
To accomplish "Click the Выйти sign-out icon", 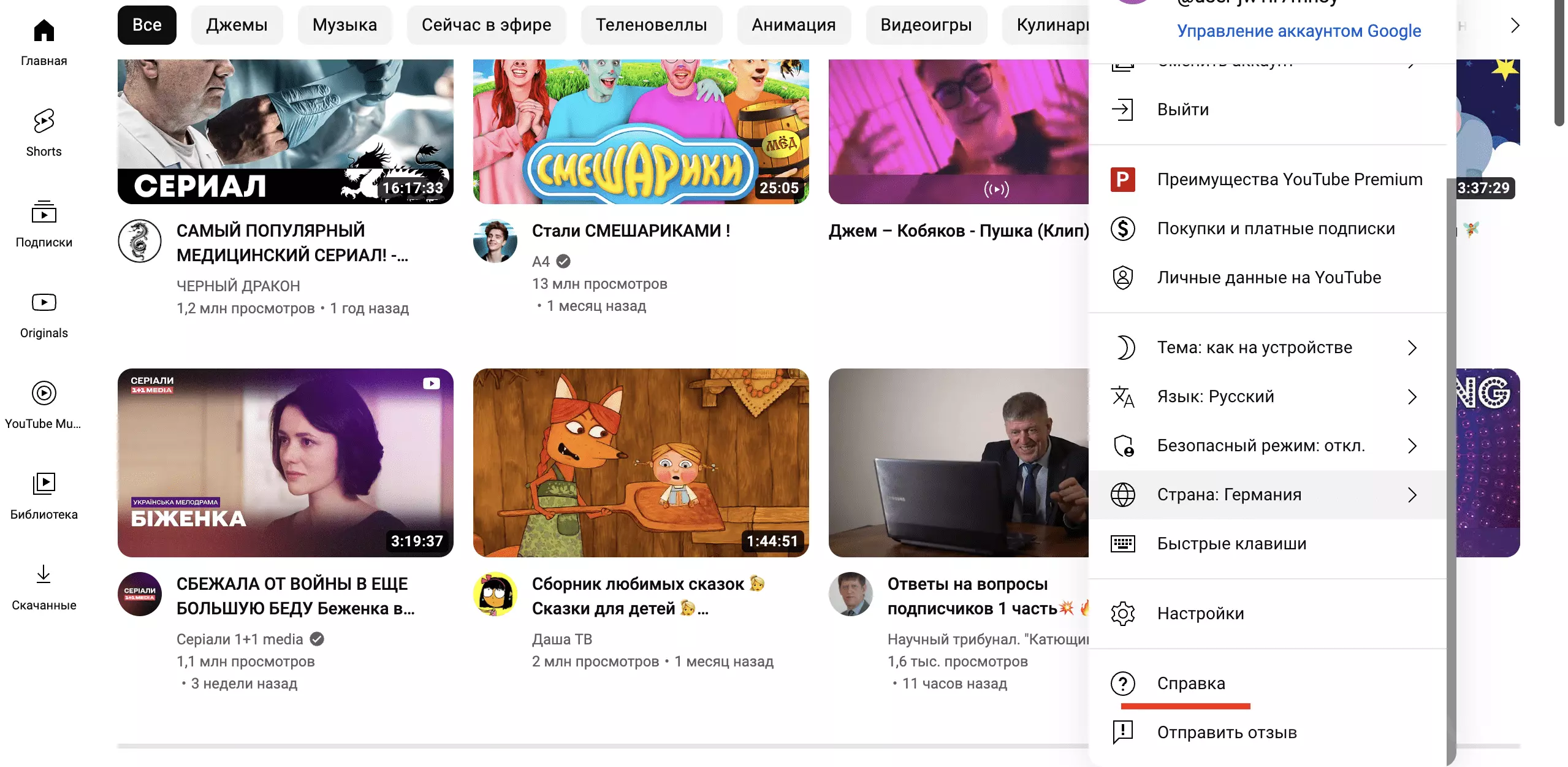I will click(1122, 110).
